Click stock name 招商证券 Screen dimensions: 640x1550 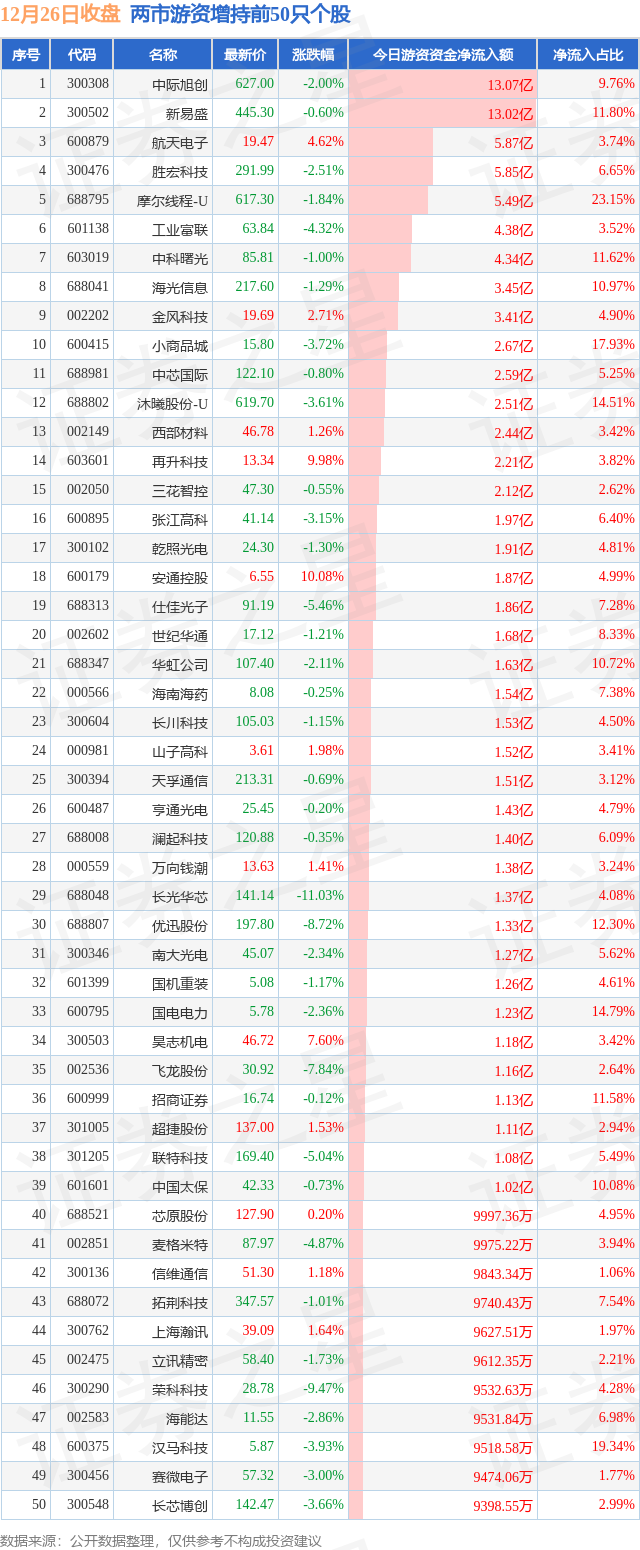[x=180, y=1099]
